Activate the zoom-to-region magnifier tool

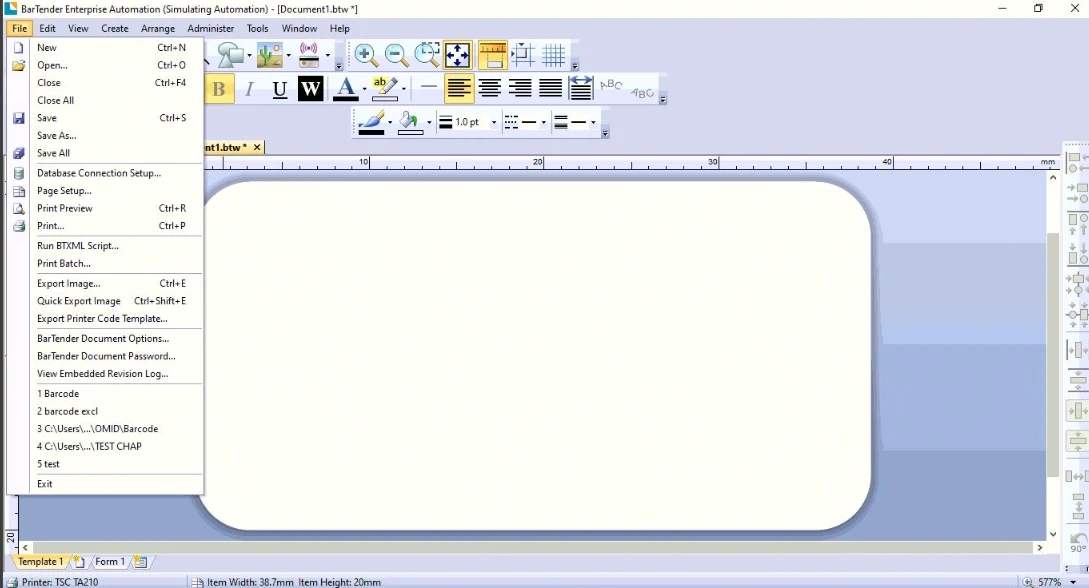(426, 55)
